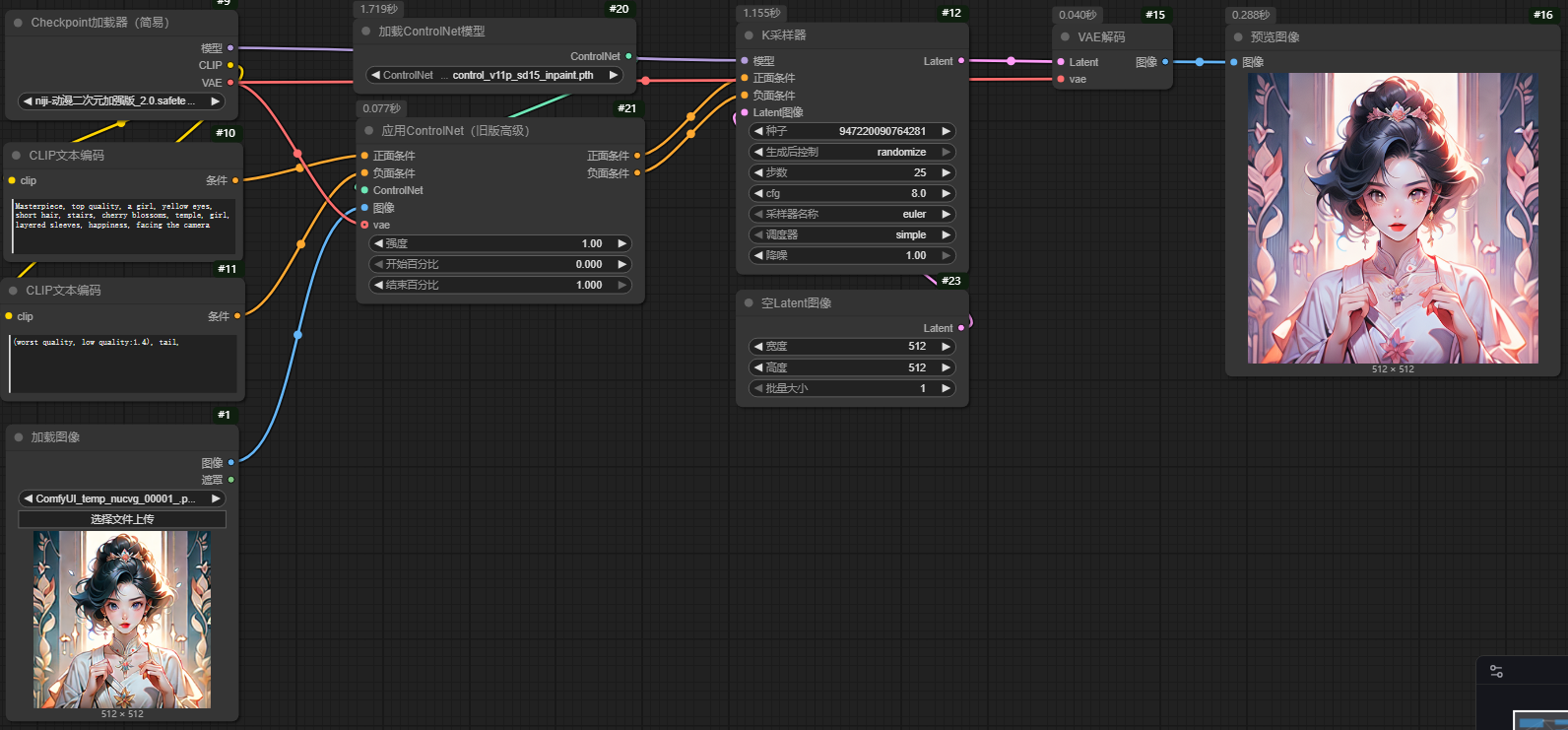Increase cfg with its right arrow
The height and width of the screenshot is (730, 1568).
946,193
